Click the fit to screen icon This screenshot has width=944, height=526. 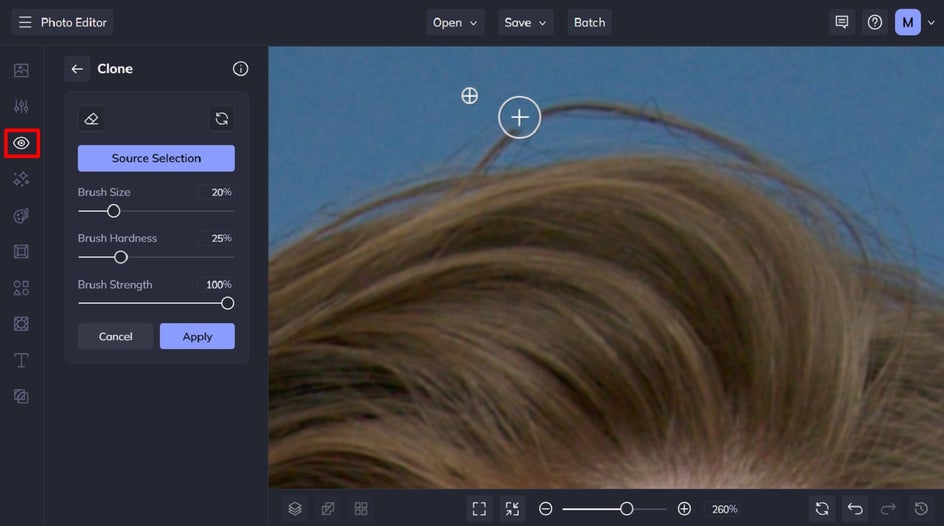[x=479, y=509]
